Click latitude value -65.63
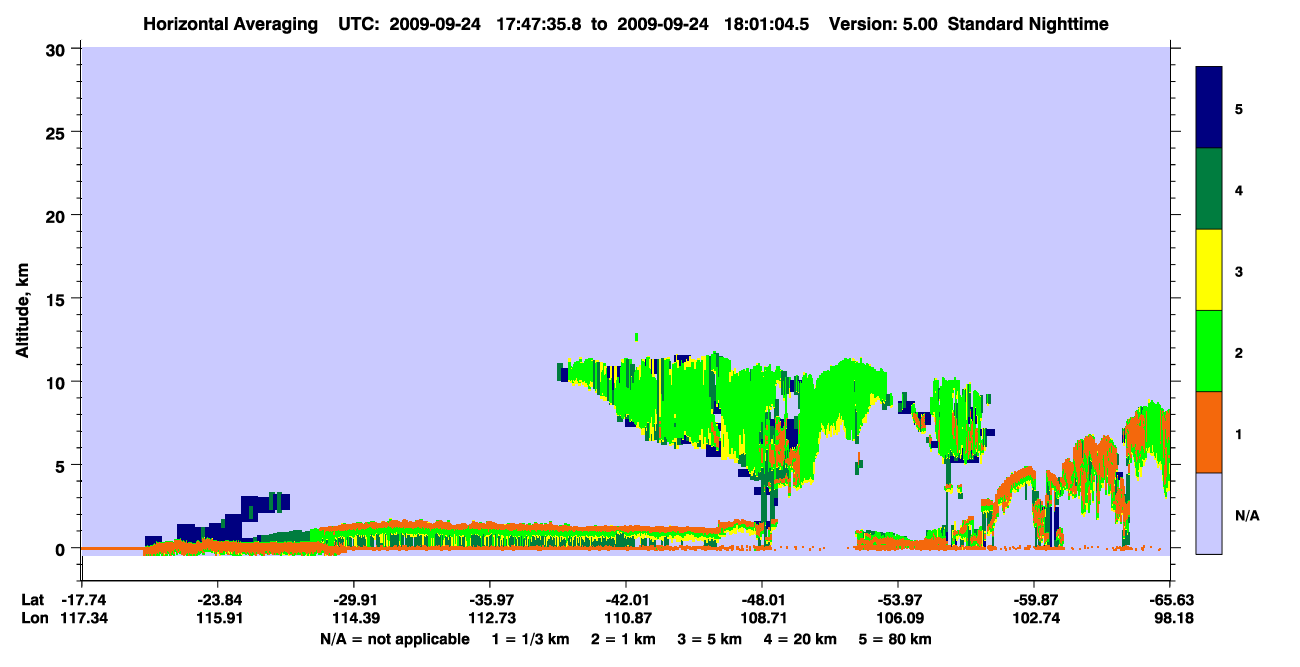 click(x=1170, y=600)
